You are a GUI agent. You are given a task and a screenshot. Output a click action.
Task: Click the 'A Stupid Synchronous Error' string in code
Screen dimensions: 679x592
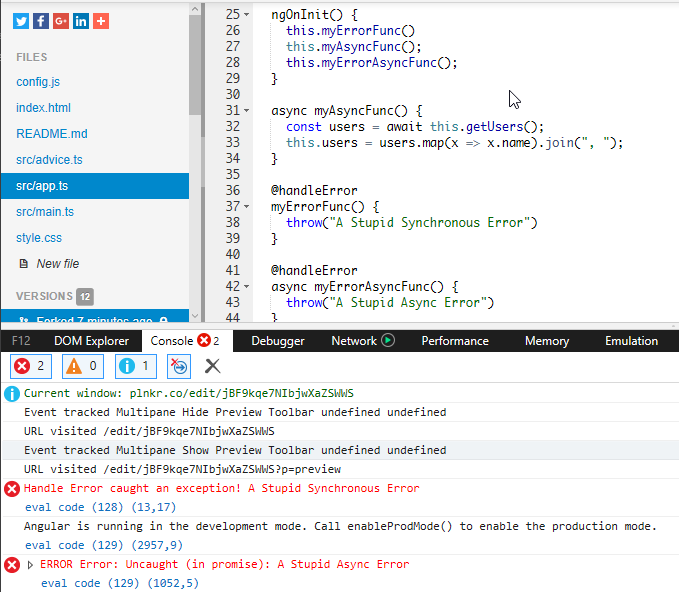[x=430, y=223]
